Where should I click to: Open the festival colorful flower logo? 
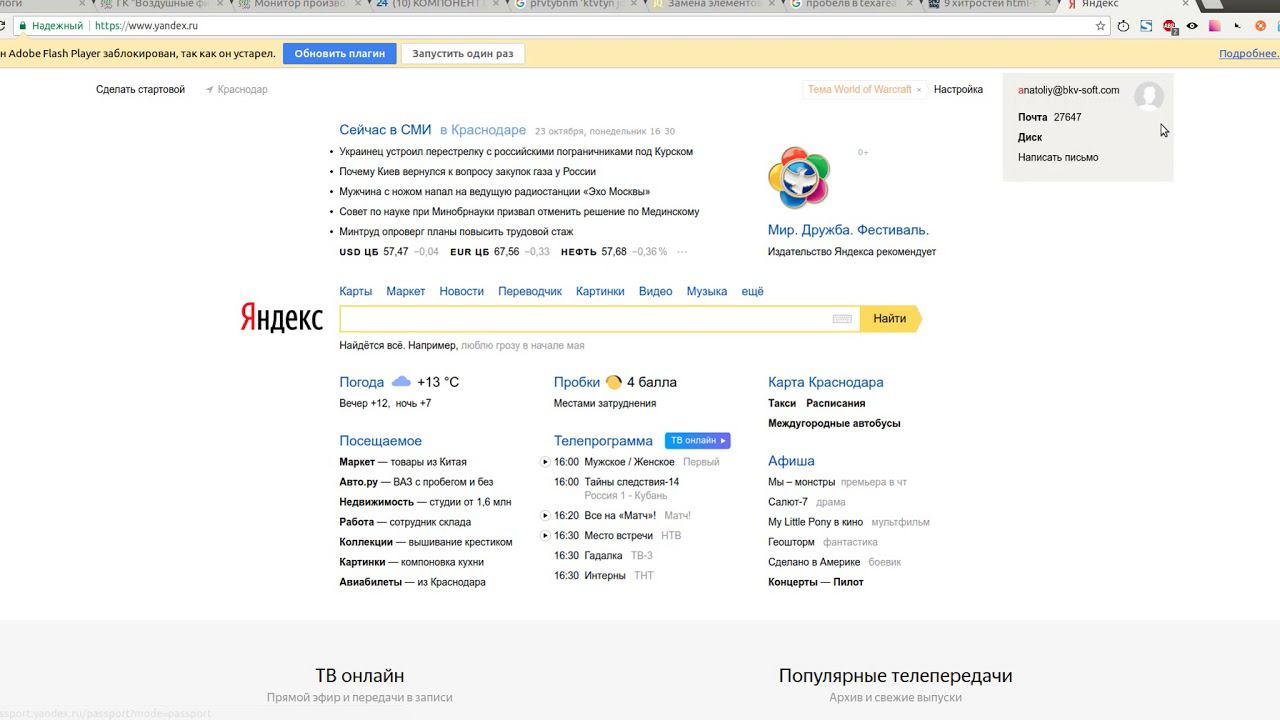tap(799, 178)
